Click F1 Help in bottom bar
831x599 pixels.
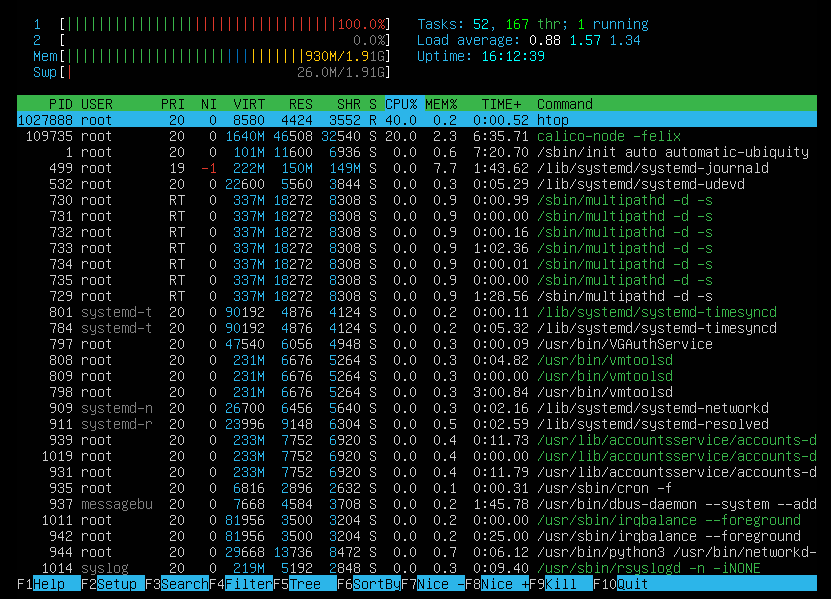pyautogui.click(x=40, y=584)
